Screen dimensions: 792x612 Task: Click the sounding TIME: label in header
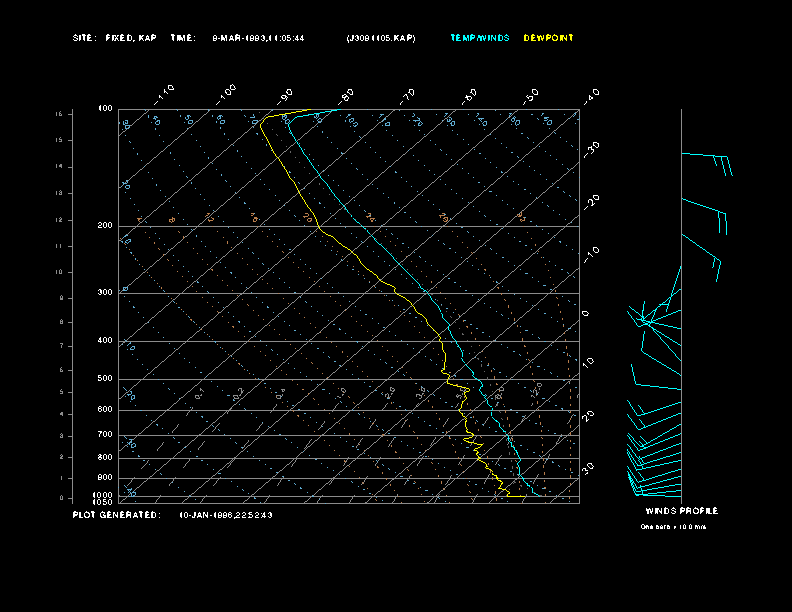point(183,38)
